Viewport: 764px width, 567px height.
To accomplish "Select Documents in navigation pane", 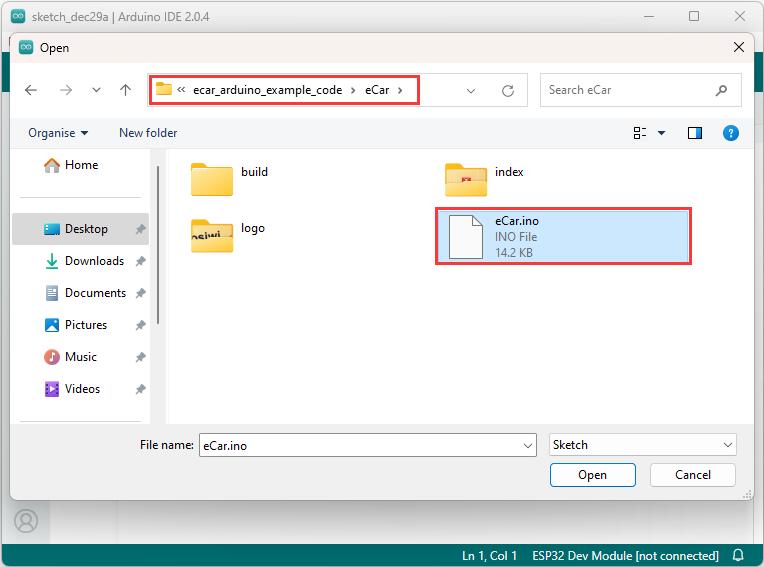I will pos(85,293).
